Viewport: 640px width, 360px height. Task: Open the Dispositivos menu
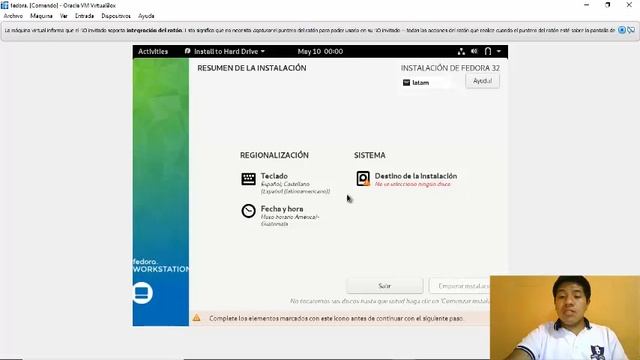click(116, 16)
